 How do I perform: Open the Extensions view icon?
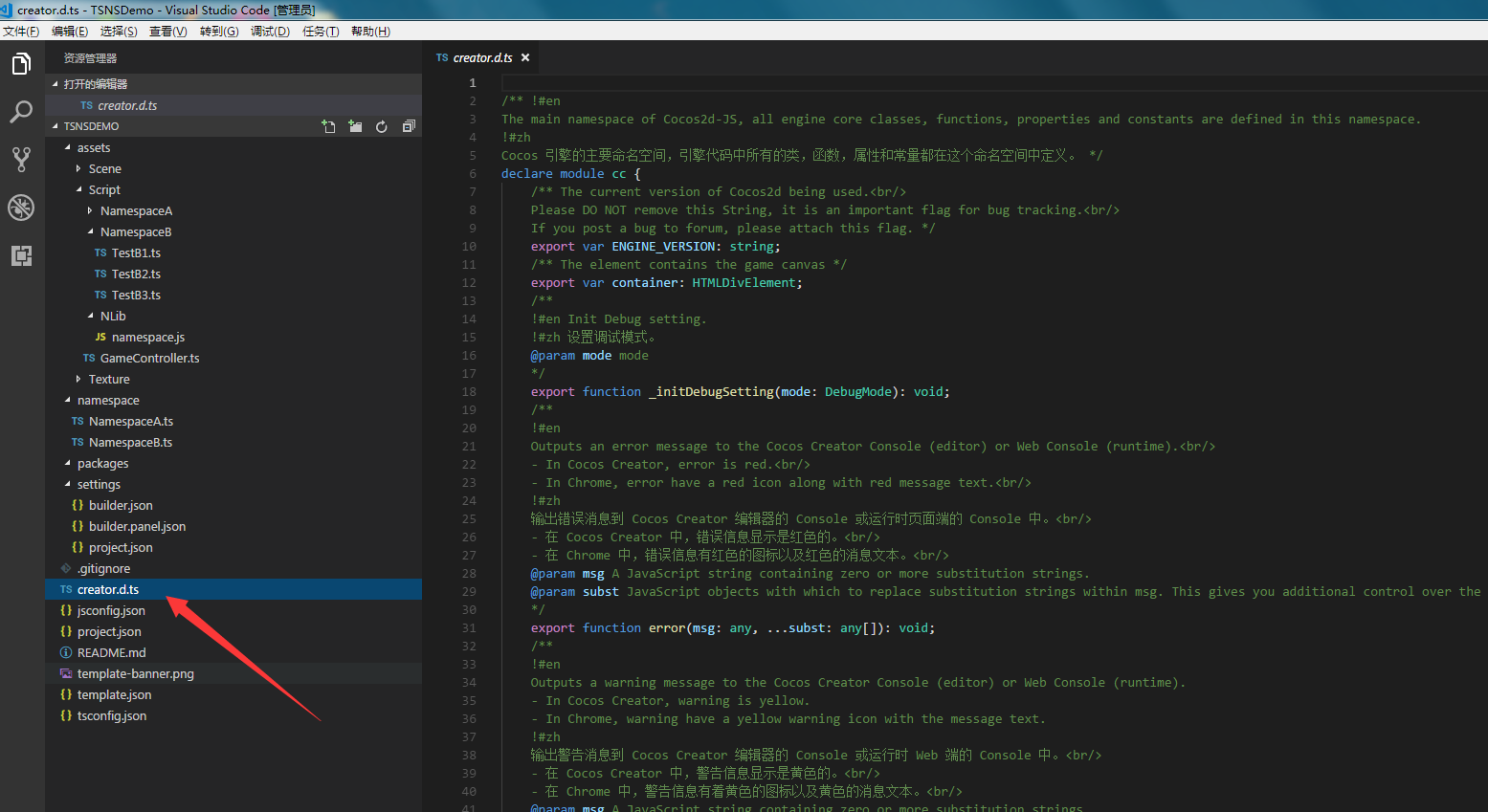tap(21, 255)
